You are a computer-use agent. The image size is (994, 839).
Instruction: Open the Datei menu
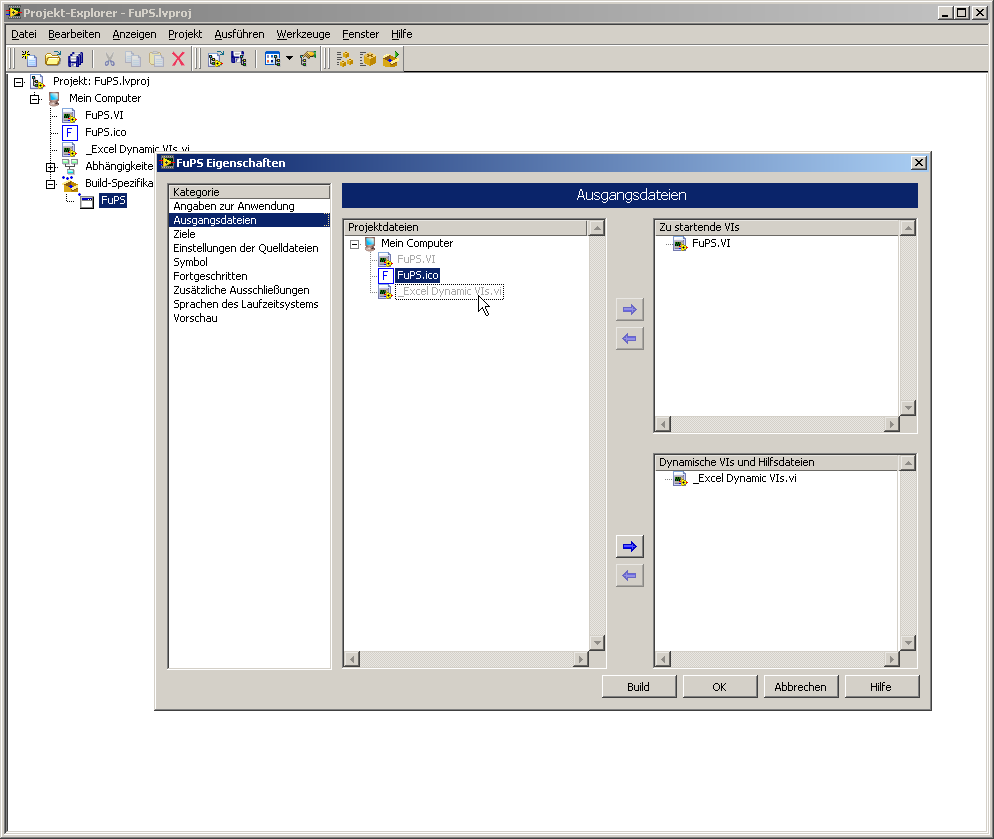(23, 34)
